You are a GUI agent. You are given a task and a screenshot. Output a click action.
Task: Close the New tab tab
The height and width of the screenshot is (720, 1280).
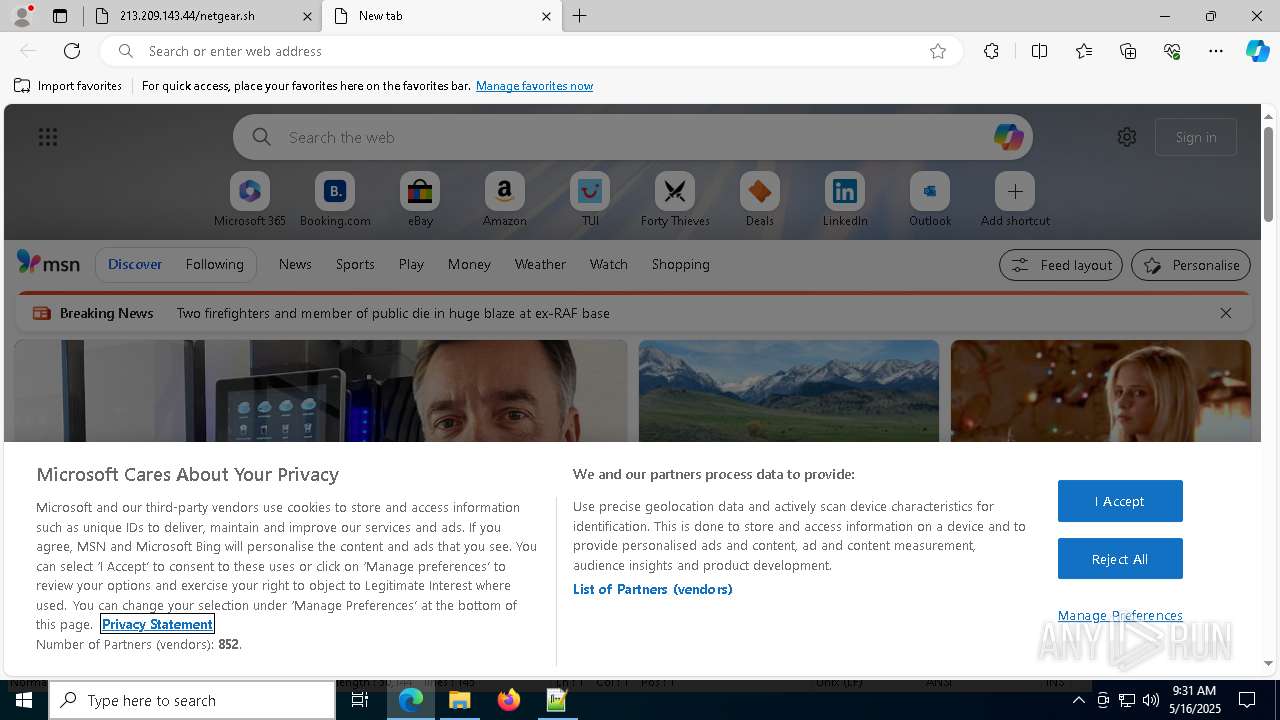coord(546,16)
